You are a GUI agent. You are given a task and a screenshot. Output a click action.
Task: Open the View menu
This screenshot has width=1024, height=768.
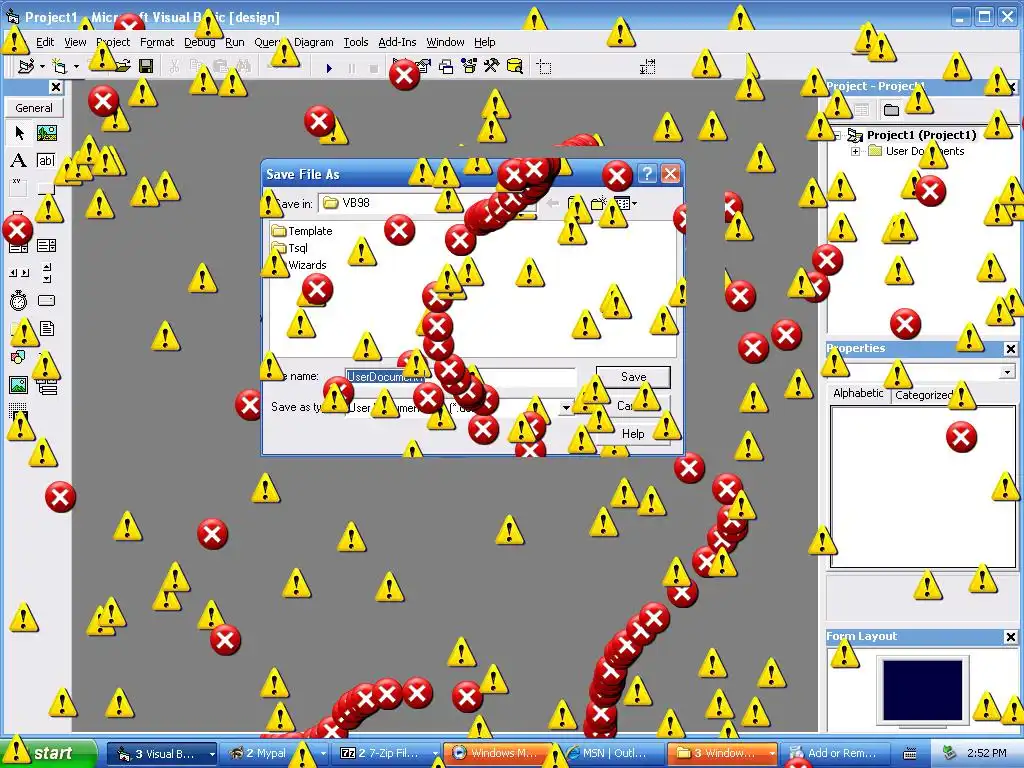click(x=75, y=42)
